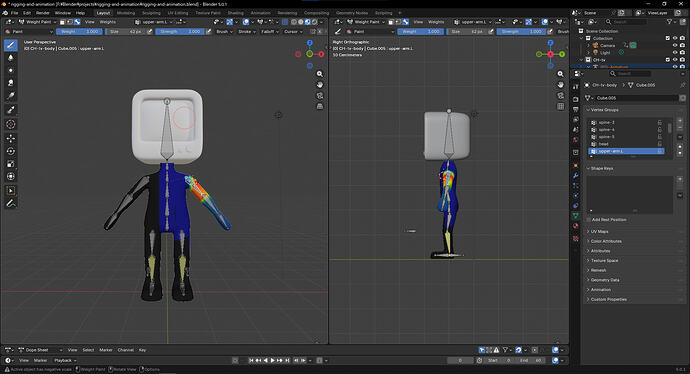Viewport: 690px width, 374px height.
Task: Toggle camera view in right viewport
Action: tap(560, 95)
